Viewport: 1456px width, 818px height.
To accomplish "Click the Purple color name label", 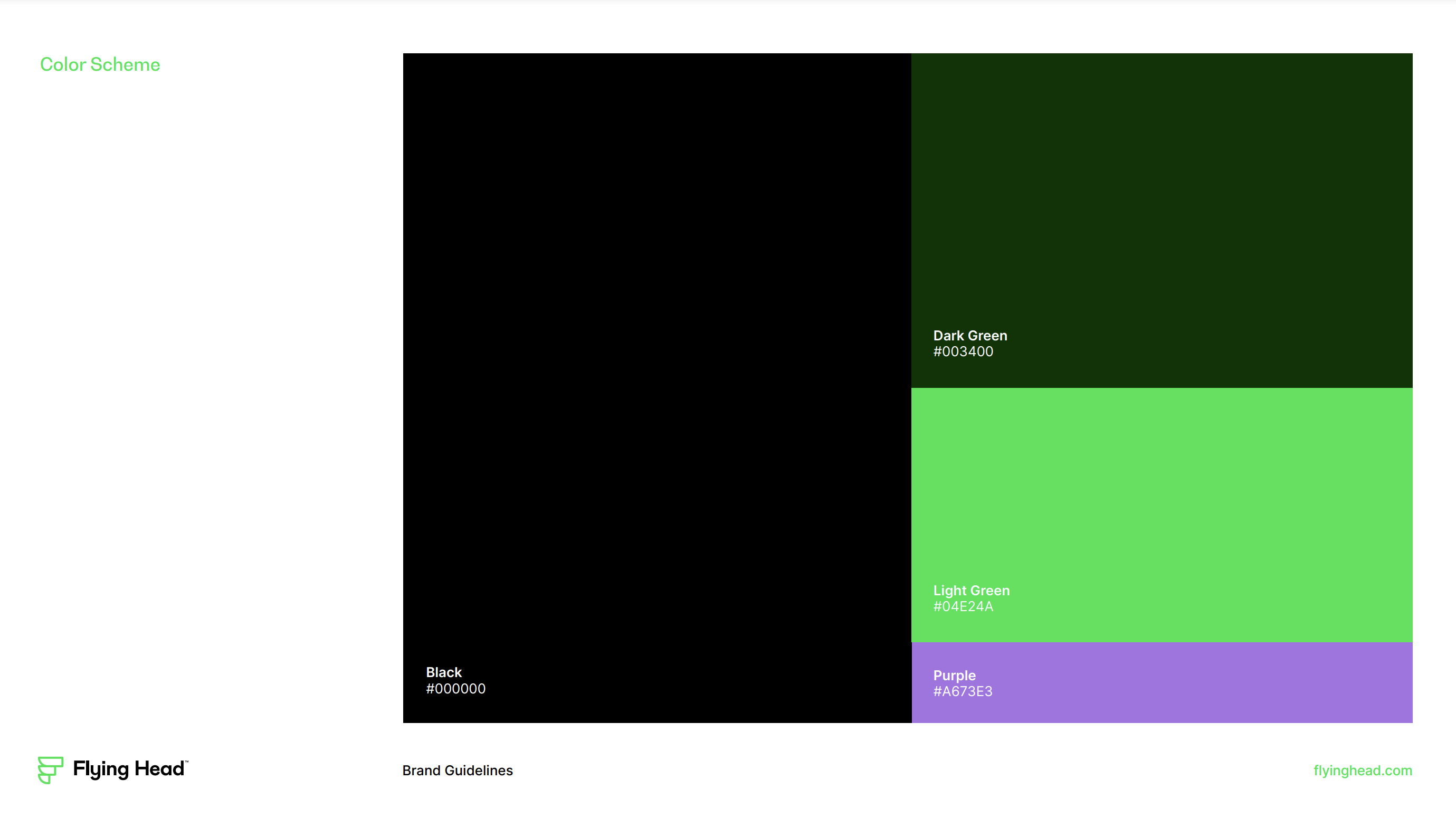I will [x=954, y=675].
